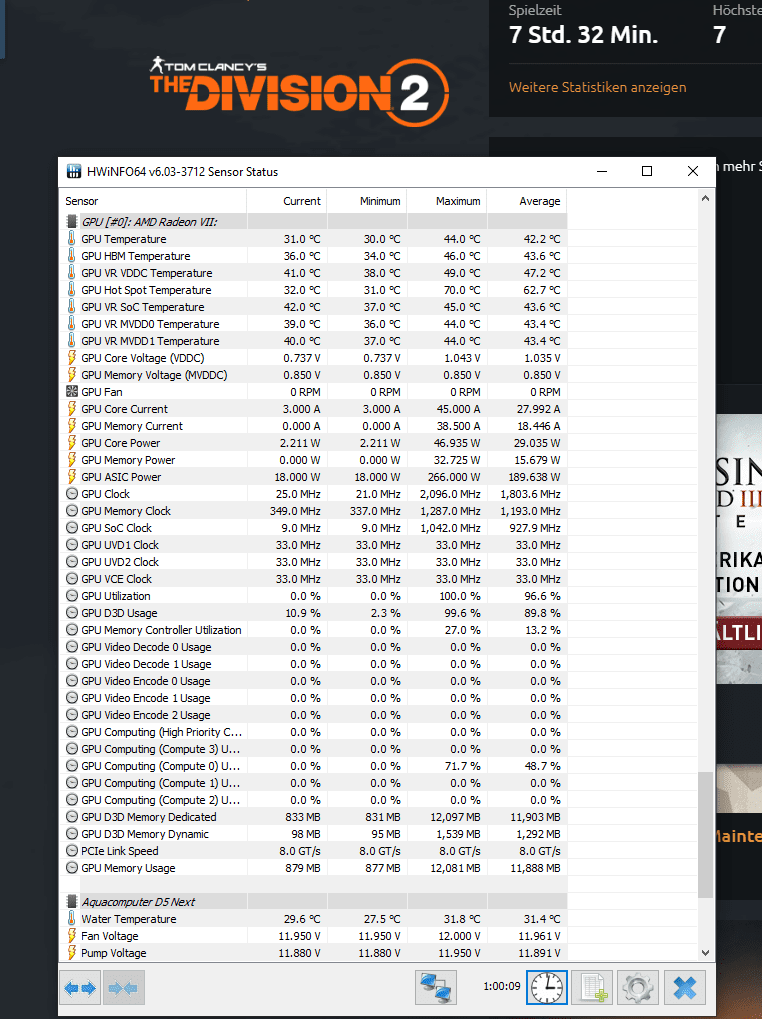Click the Maximum column header

pyautogui.click(x=447, y=201)
